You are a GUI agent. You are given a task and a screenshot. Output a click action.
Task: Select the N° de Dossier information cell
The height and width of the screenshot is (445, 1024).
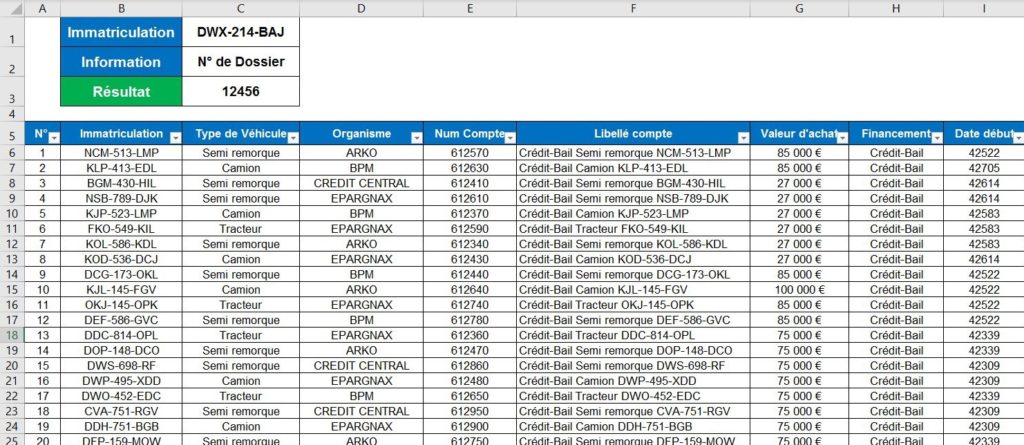(x=240, y=62)
